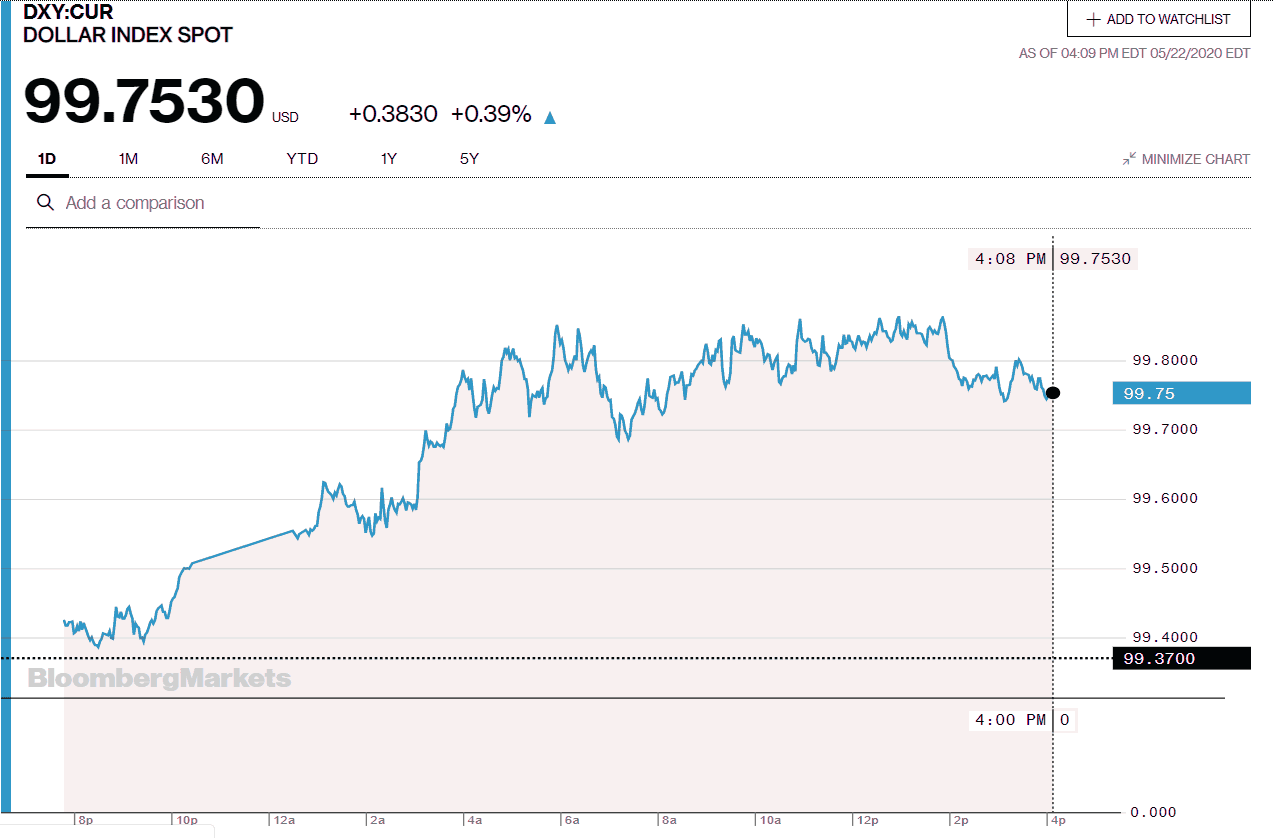Click the blue up triangle indicator
This screenshot has height=838, width=1274.
549,117
